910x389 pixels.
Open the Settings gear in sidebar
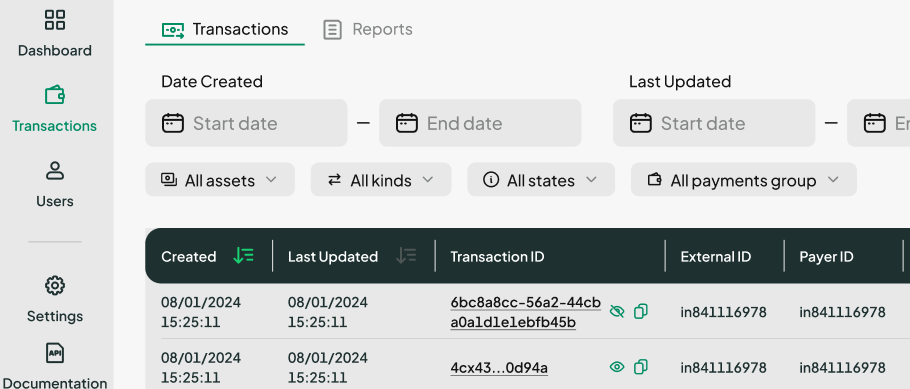55,286
